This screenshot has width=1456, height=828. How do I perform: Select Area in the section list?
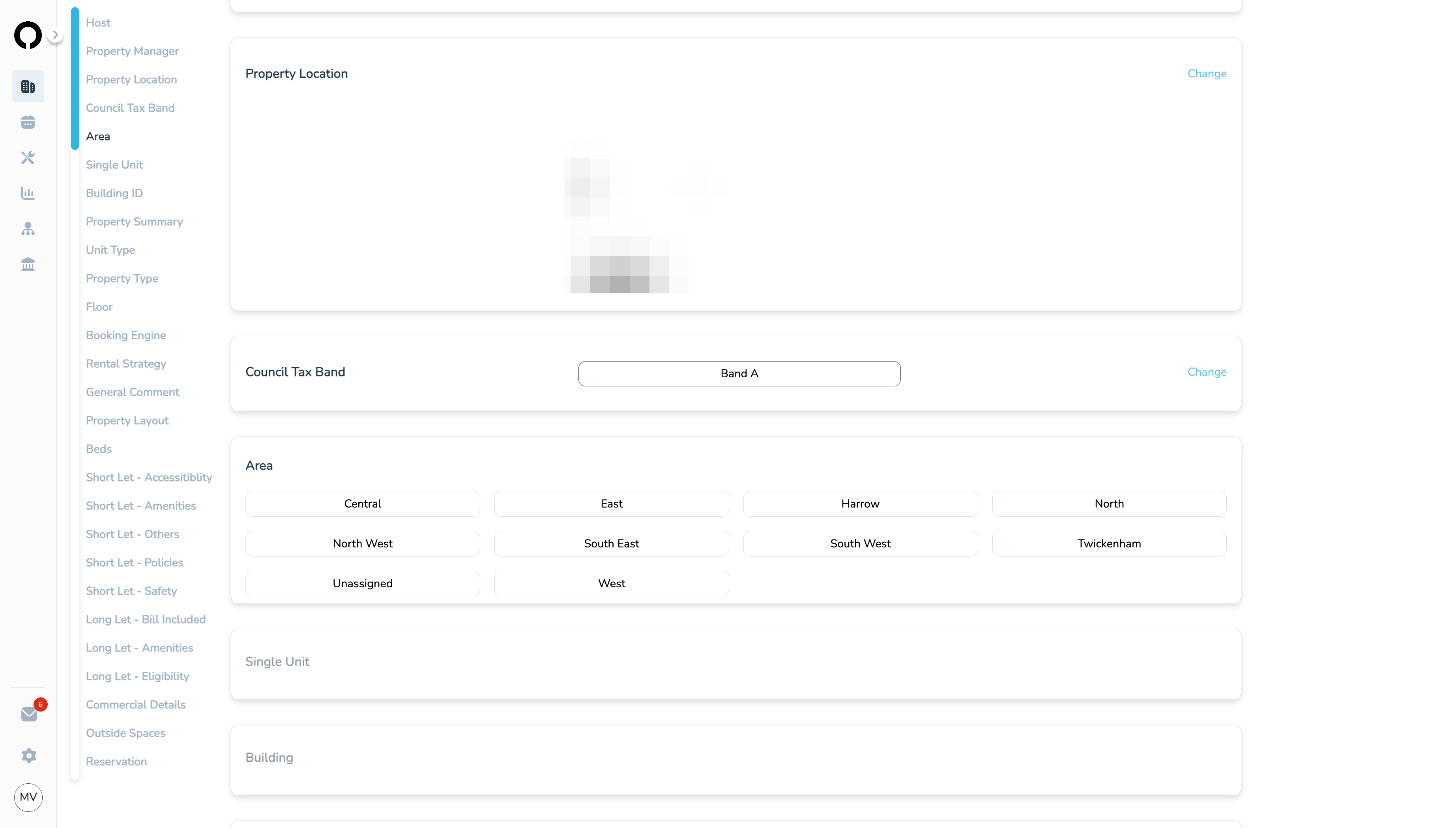pyautogui.click(x=98, y=137)
